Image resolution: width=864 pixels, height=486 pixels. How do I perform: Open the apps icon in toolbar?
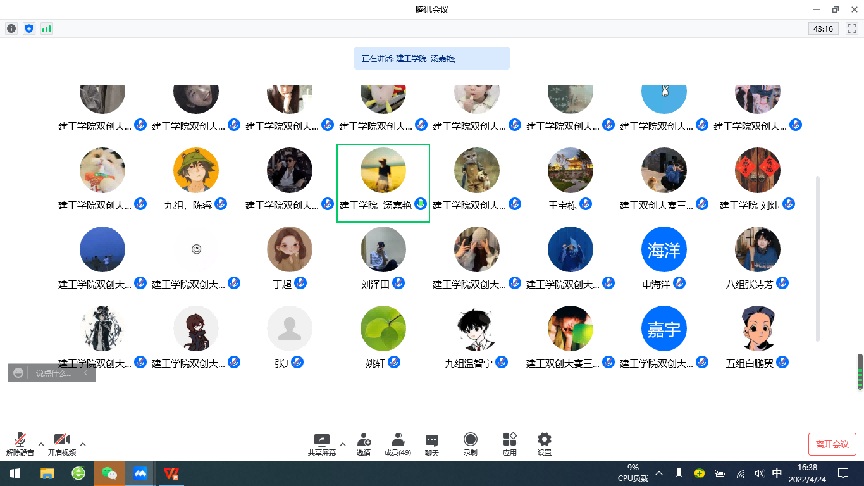509,441
